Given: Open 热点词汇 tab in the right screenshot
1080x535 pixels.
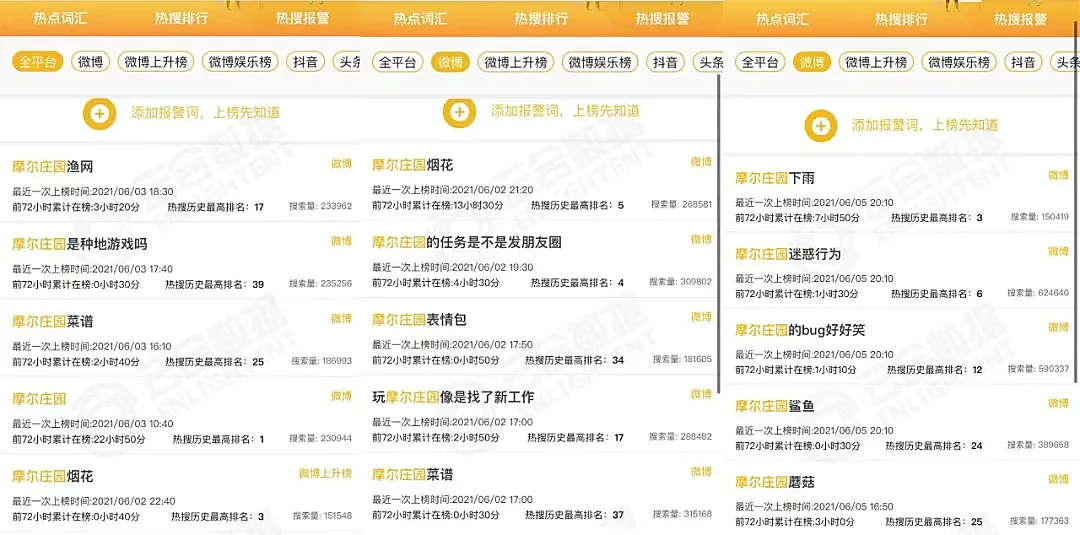Looking at the screenshot, I should point(782,19).
